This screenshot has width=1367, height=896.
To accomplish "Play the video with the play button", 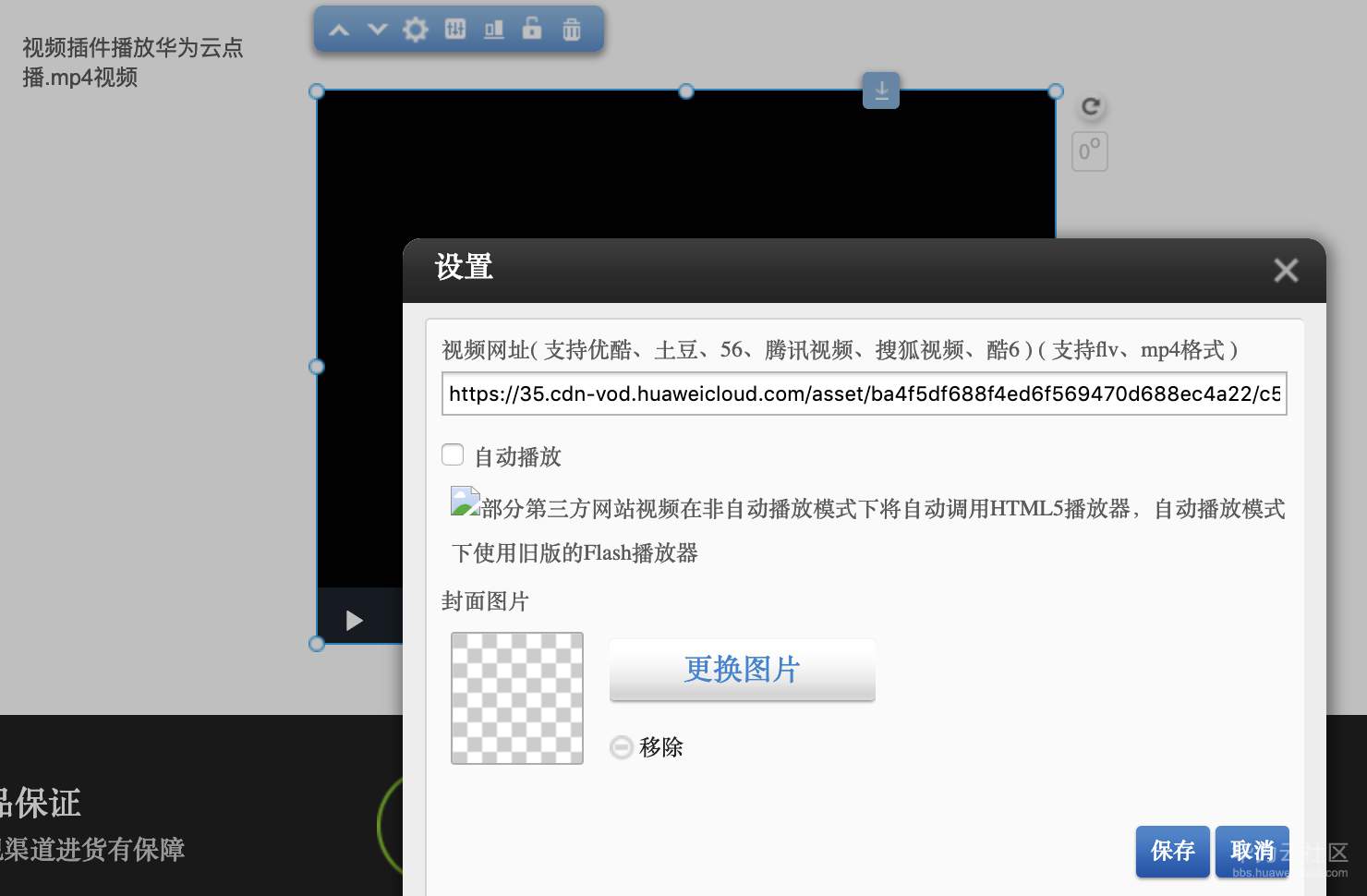I will [x=354, y=620].
